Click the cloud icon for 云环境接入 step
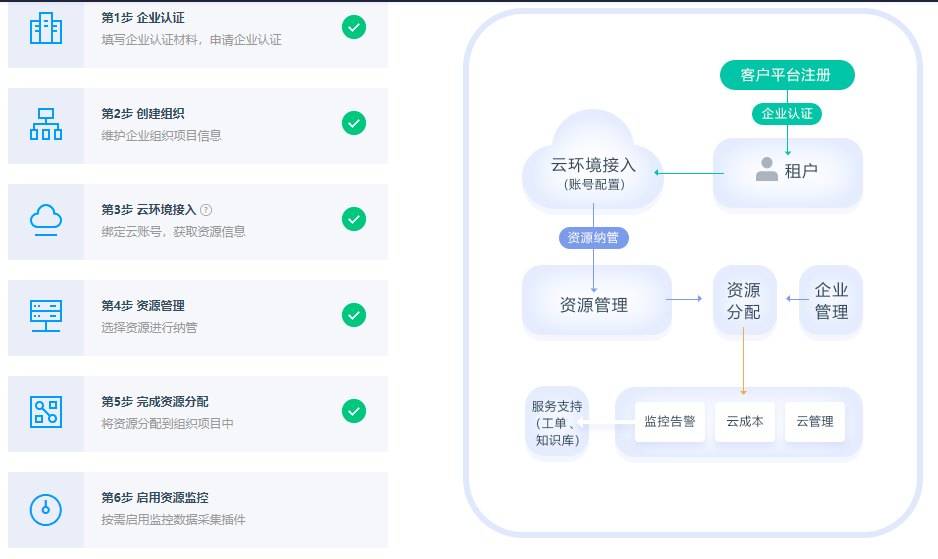The image size is (938, 559). point(46,219)
